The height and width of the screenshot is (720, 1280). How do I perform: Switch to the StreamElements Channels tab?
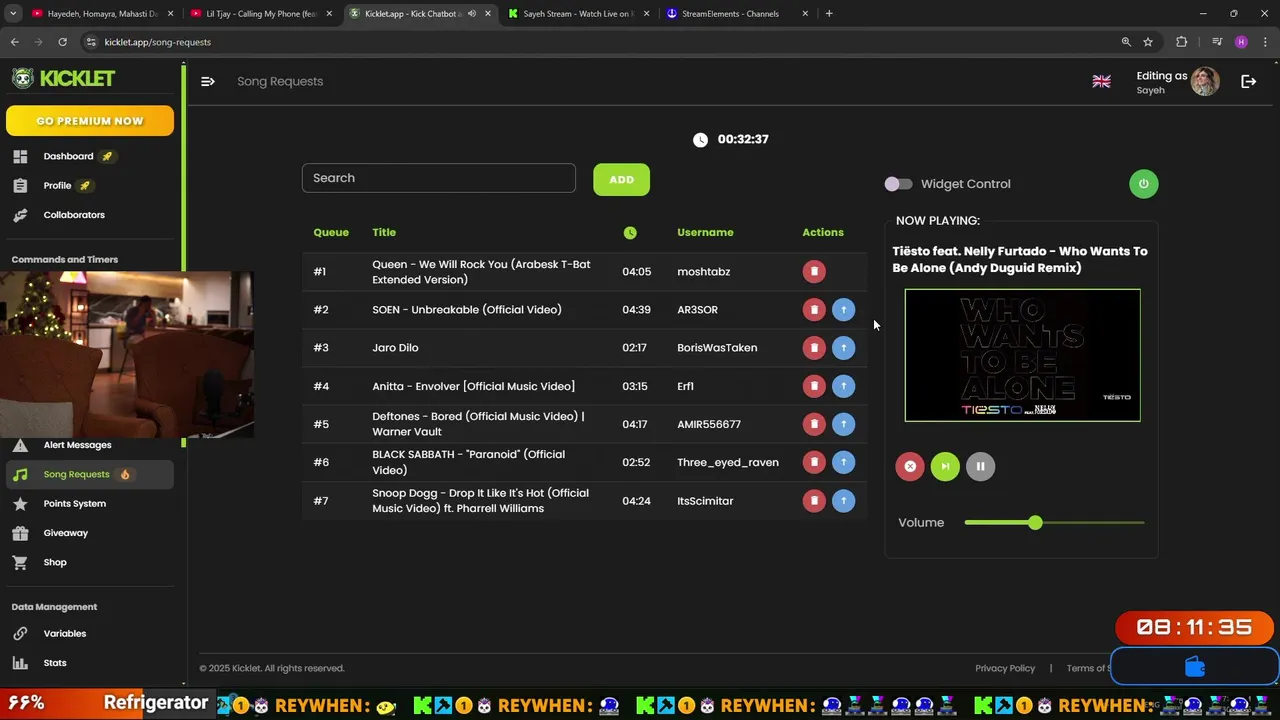pos(737,14)
